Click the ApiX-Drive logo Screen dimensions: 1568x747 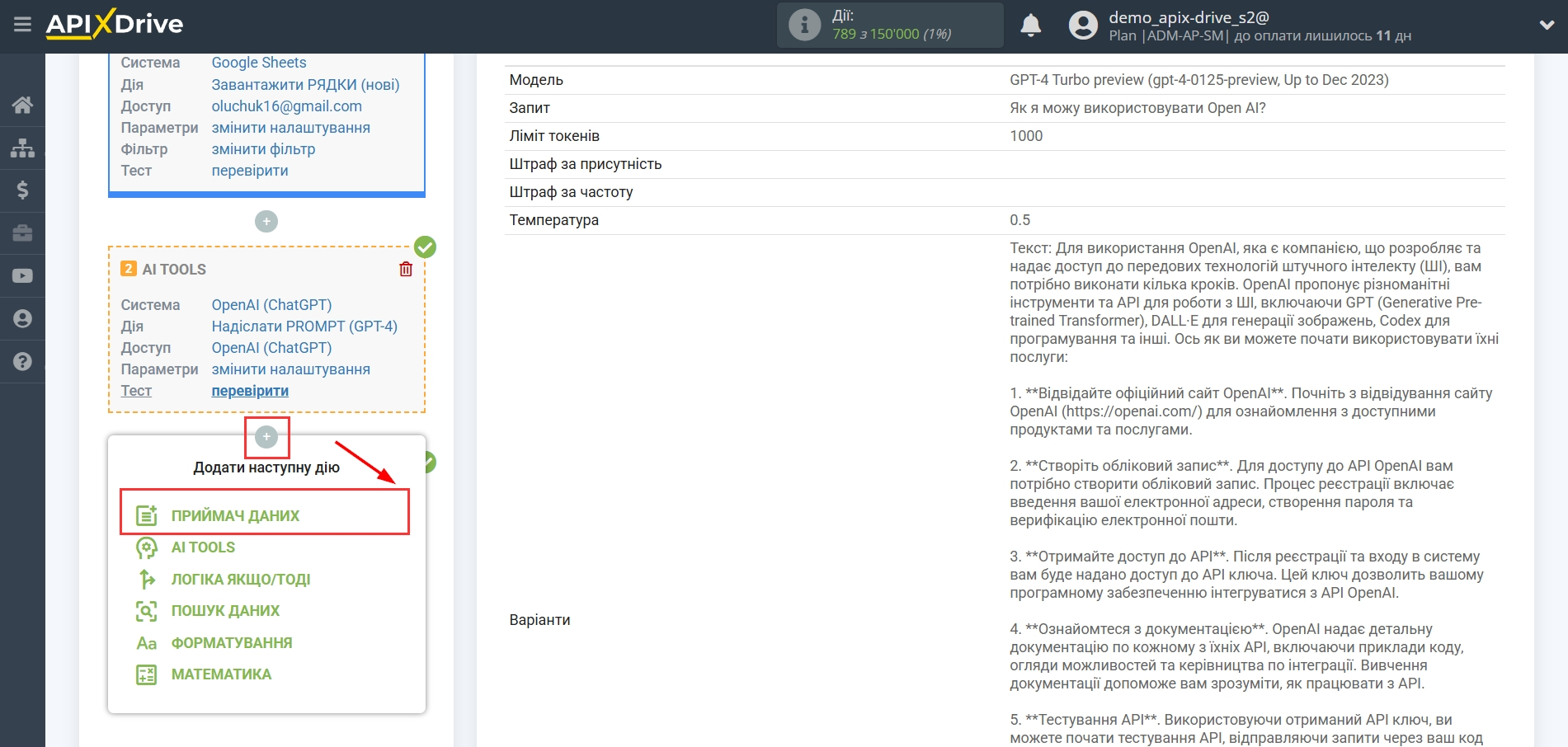[115, 24]
